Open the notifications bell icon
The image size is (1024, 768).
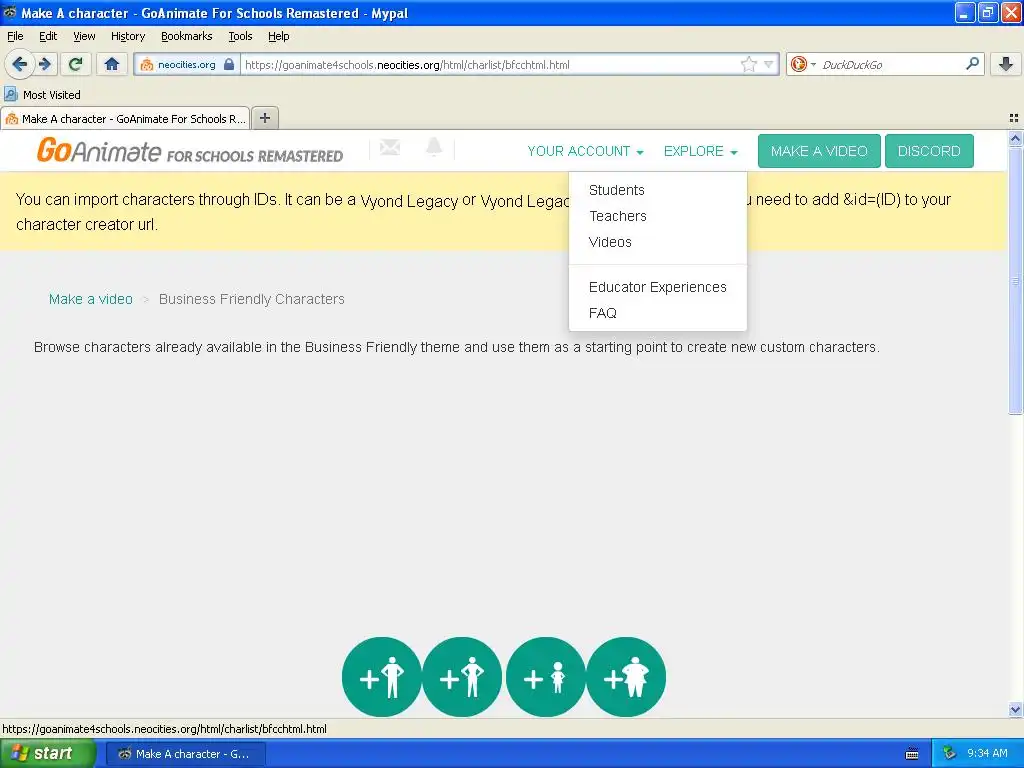point(434,148)
